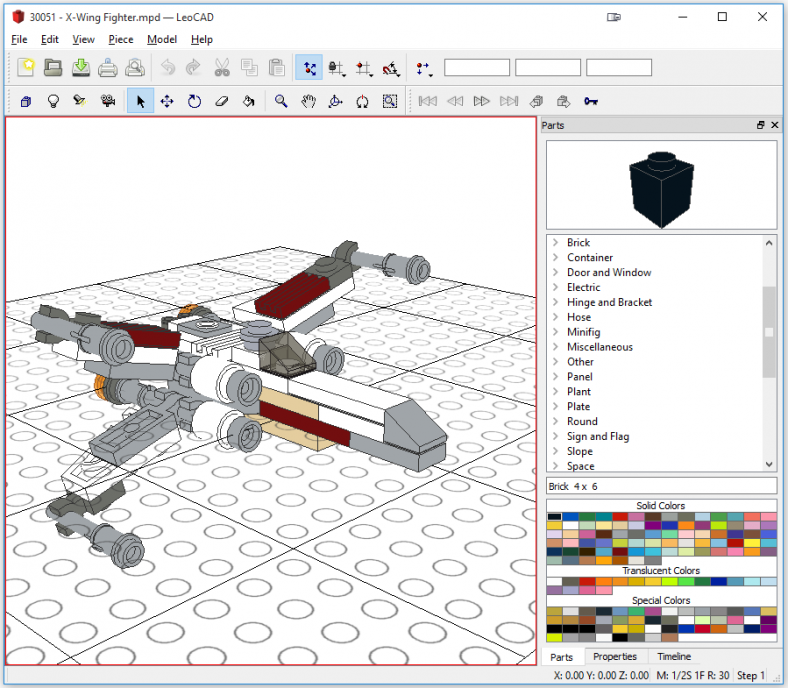Open the View menu
The height and width of the screenshot is (688, 788).
[83, 39]
